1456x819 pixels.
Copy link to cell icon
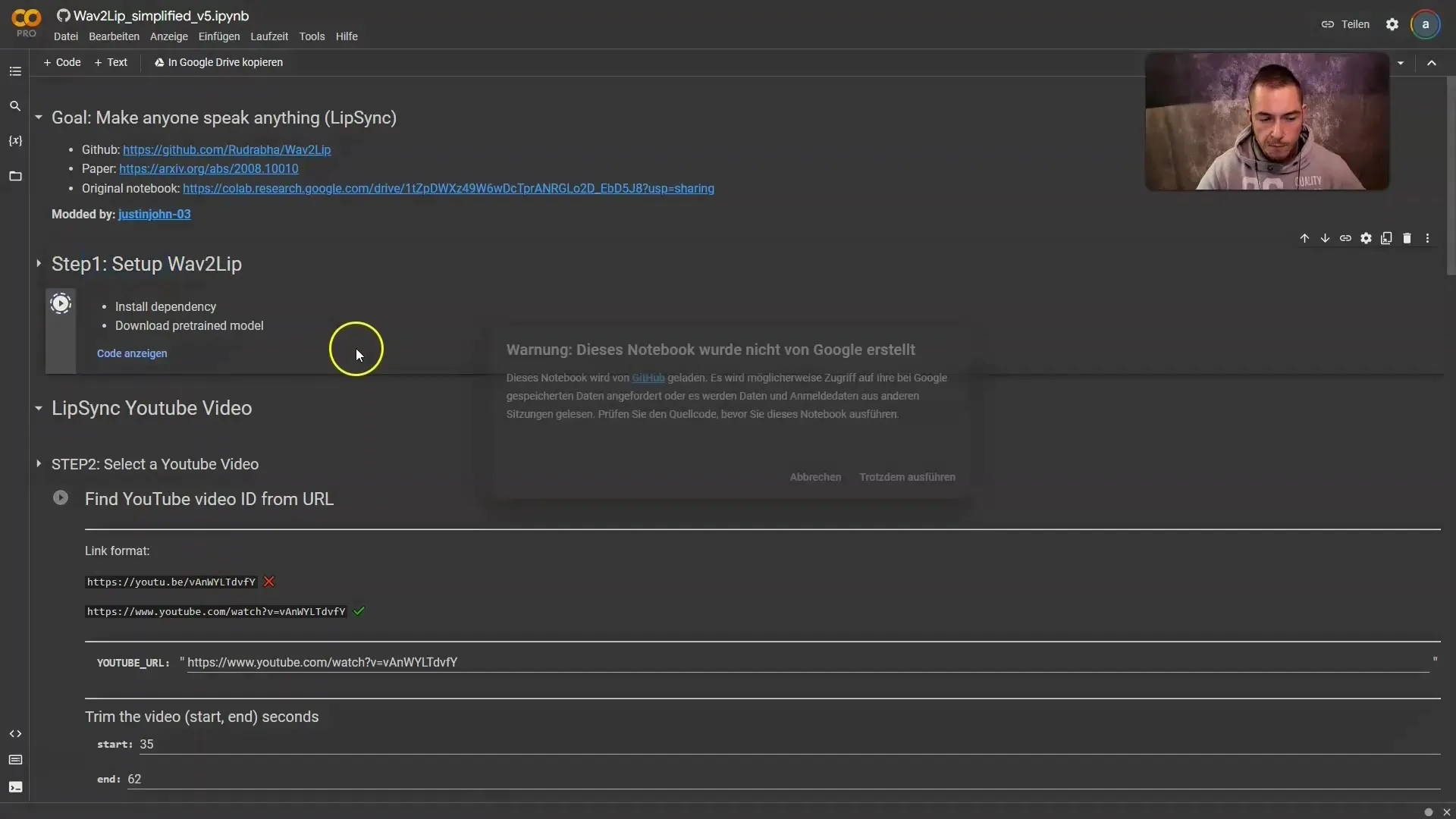[x=1345, y=238]
